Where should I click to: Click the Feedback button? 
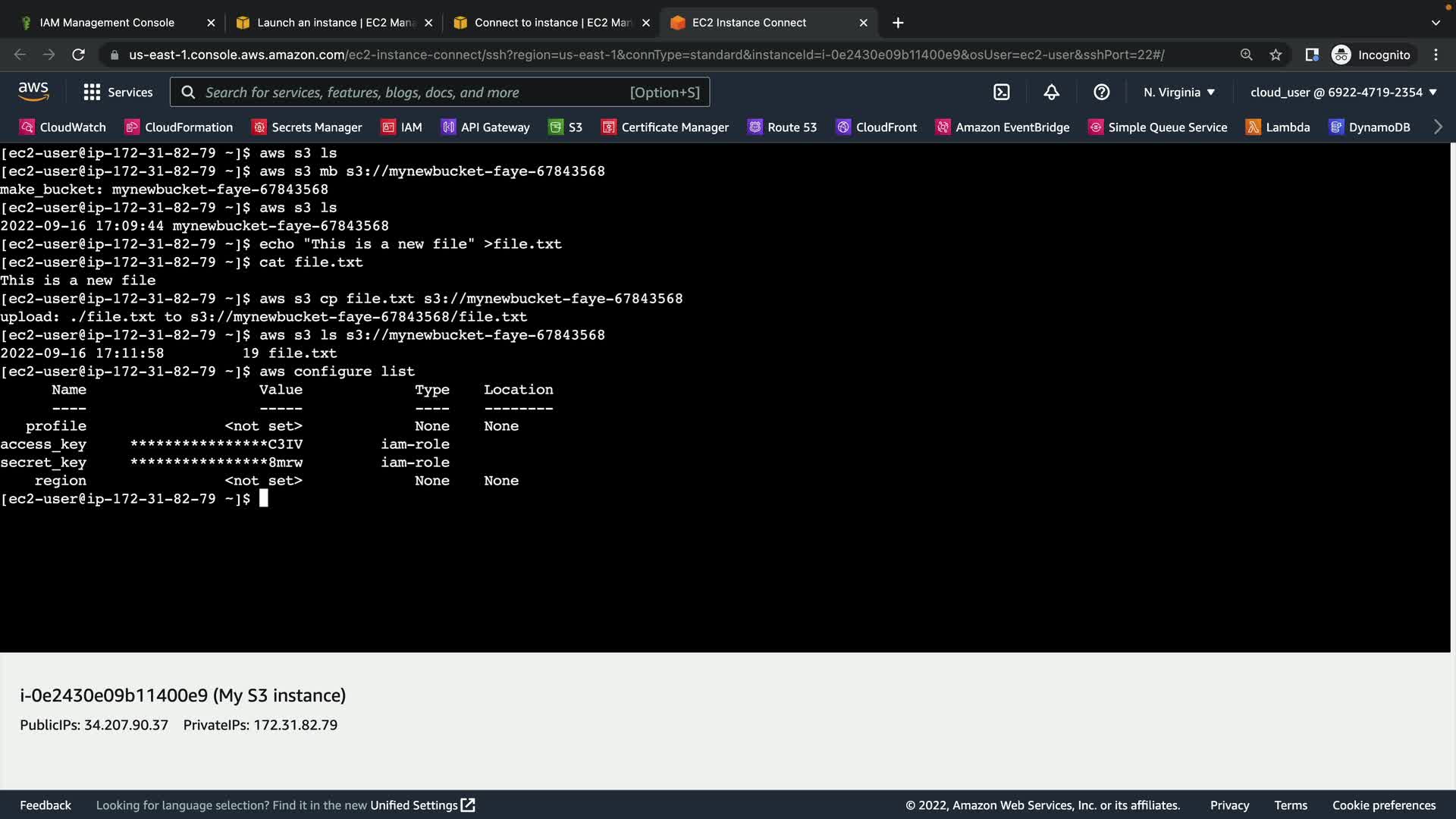coord(45,805)
